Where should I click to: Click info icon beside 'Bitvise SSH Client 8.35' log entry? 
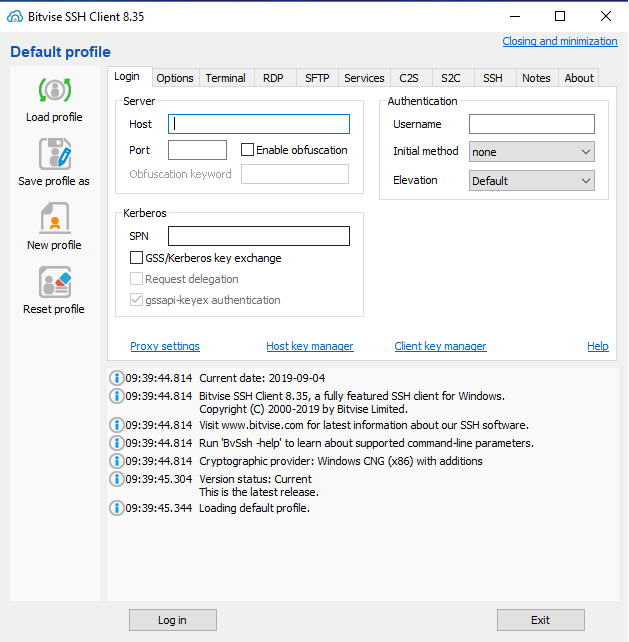coord(117,396)
